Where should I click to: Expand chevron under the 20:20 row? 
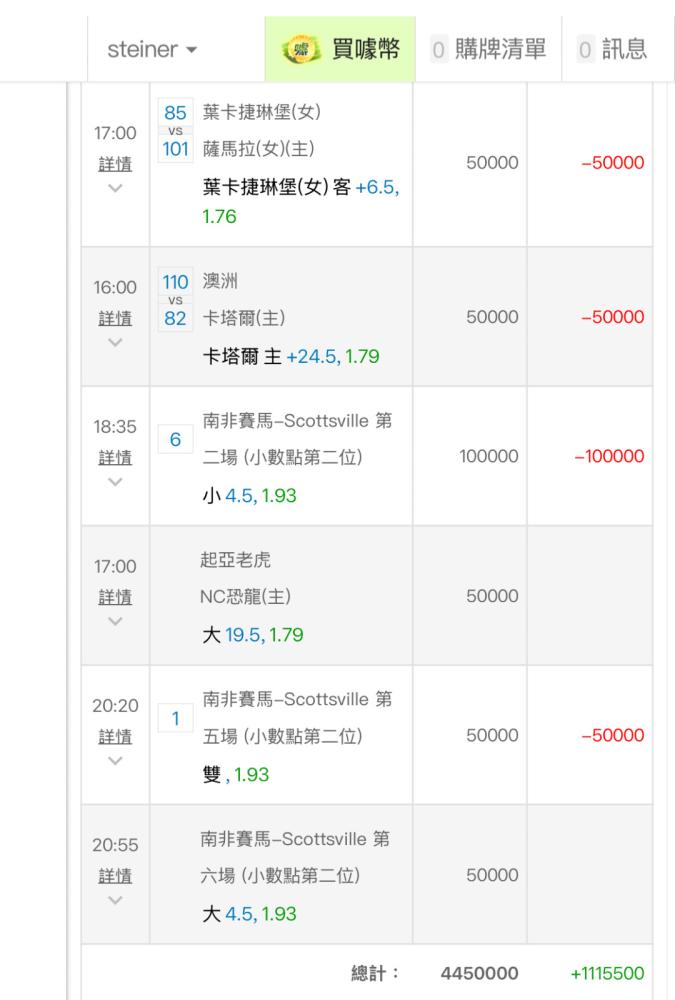[115, 761]
